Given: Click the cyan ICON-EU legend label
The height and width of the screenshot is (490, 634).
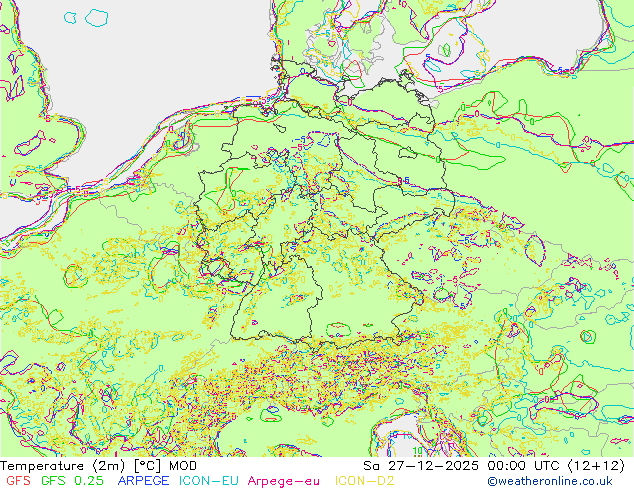Looking at the screenshot, I should [209, 481].
